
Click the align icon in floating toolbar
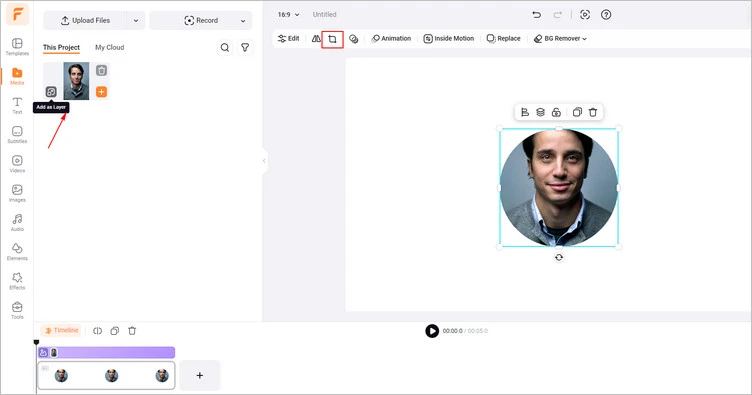[525, 112]
